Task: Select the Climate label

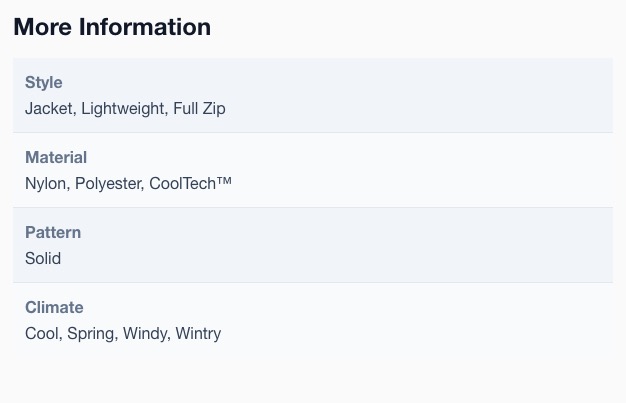Action: (54, 307)
